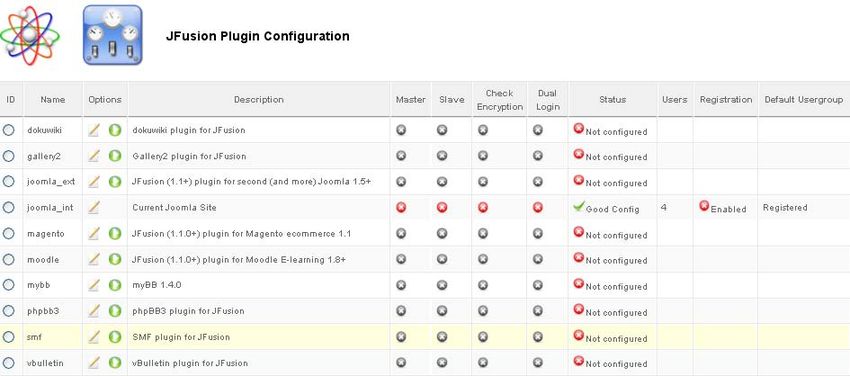Click the green checkmark Good Config status

pos(578,206)
